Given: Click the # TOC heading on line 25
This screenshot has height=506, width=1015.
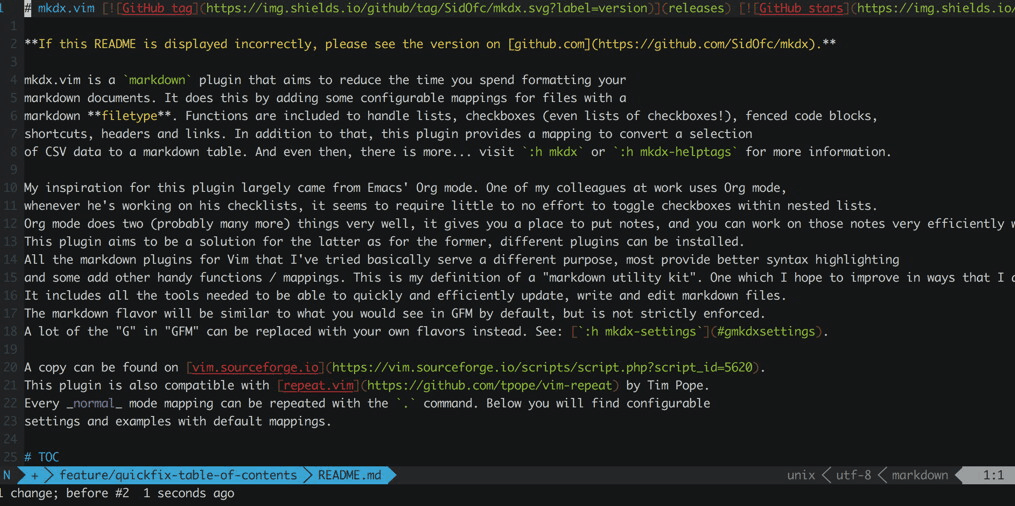Looking at the screenshot, I should point(42,457).
